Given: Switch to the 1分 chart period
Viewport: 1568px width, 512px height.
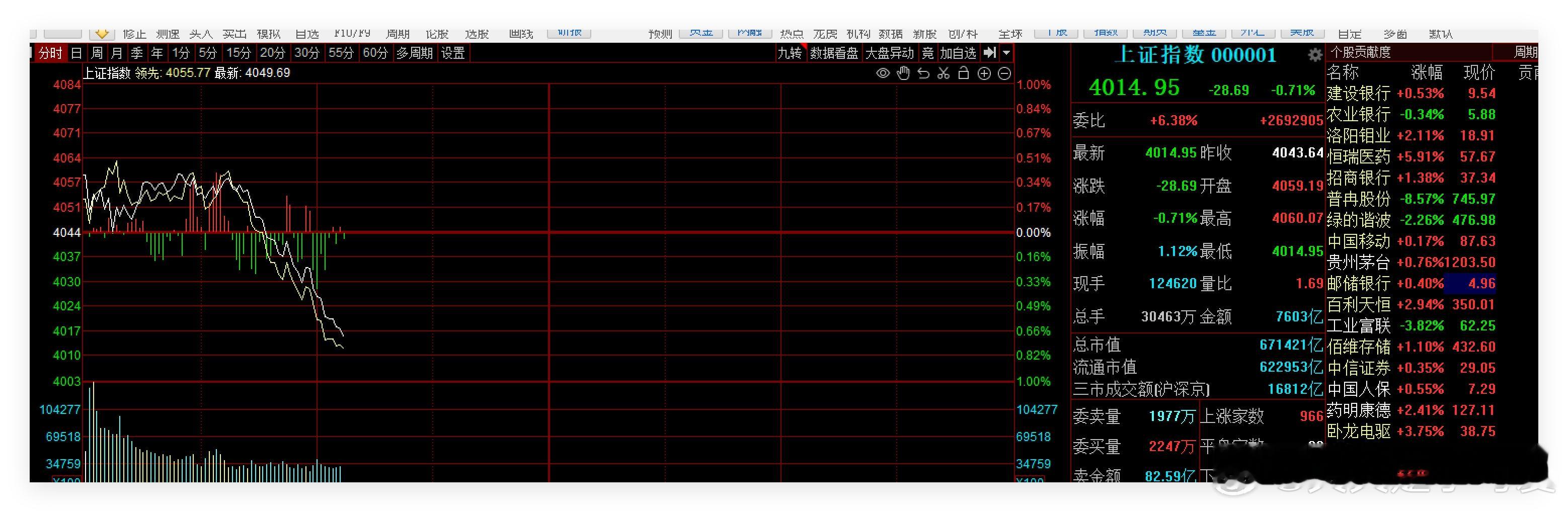Looking at the screenshot, I should [x=181, y=53].
